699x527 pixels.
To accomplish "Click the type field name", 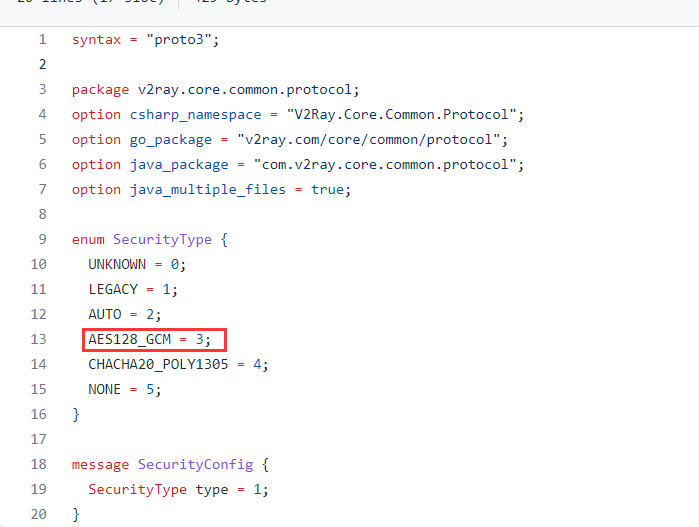I will 212,490.
